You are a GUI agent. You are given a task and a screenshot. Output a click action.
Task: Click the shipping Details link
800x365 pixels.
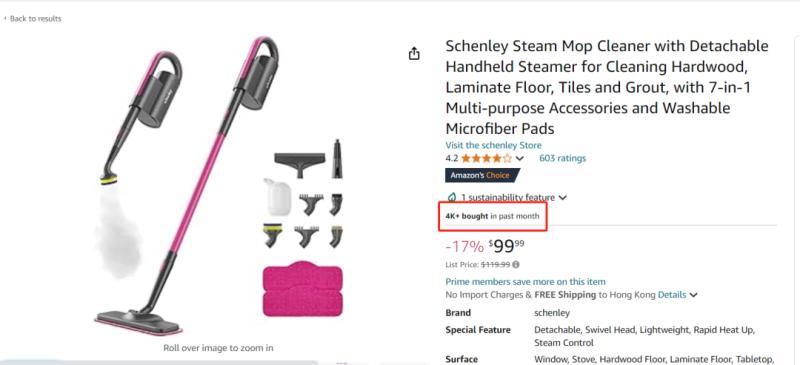pos(672,295)
